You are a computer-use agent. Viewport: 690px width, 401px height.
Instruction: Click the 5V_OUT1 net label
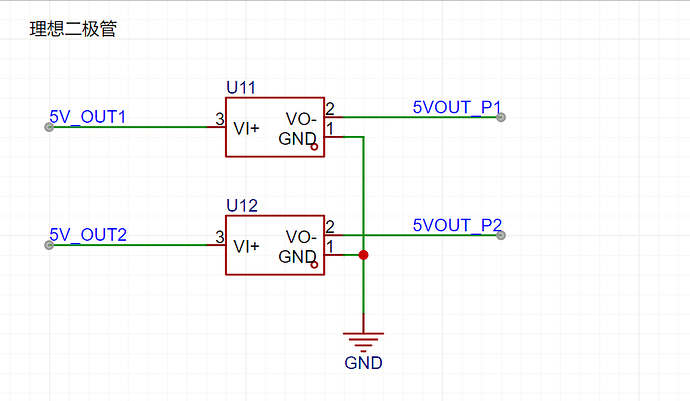(x=88, y=116)
